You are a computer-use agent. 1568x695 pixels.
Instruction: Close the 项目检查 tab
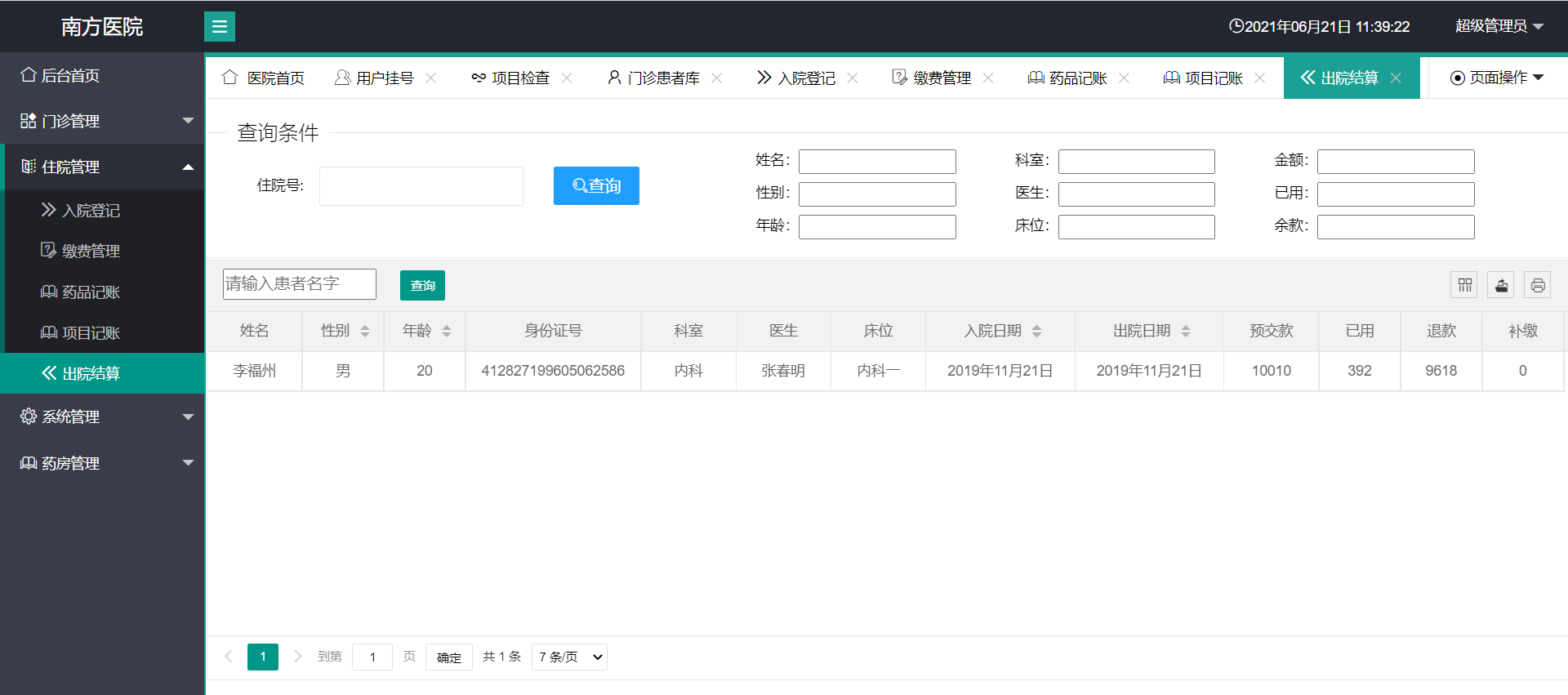[x=567, y=78]
